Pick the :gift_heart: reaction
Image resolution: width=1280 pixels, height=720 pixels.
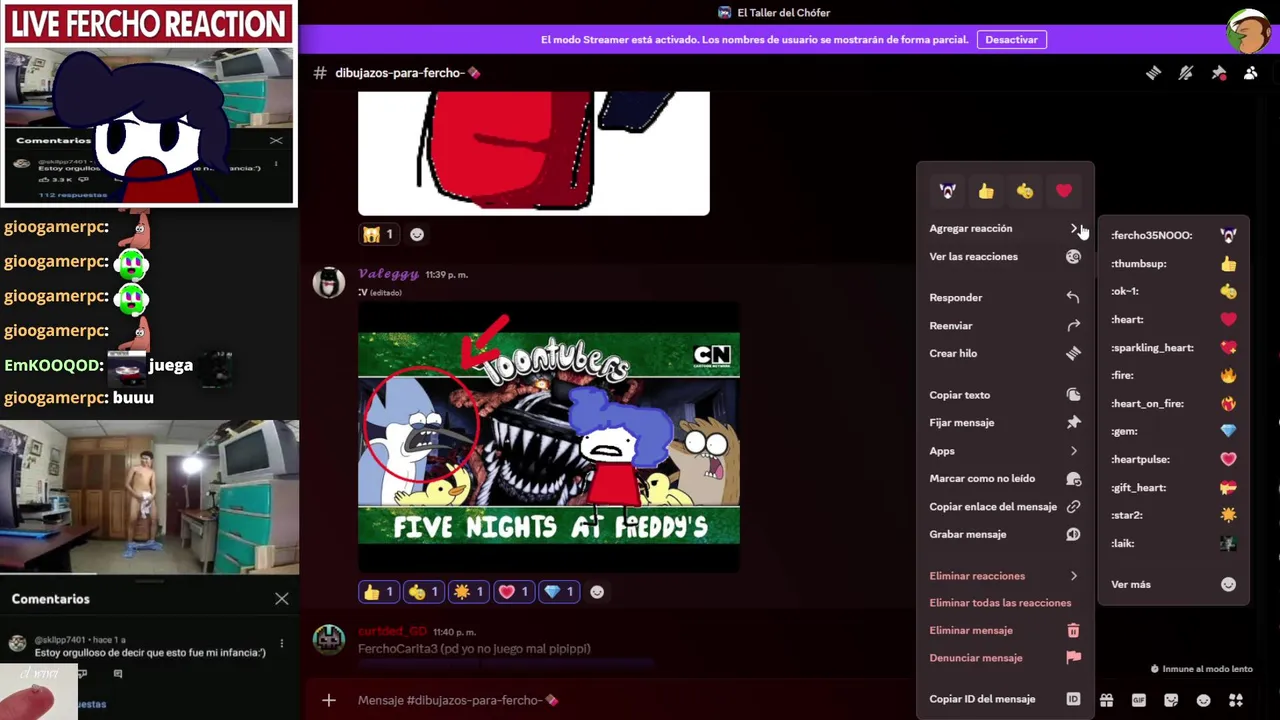point(1173,487)
